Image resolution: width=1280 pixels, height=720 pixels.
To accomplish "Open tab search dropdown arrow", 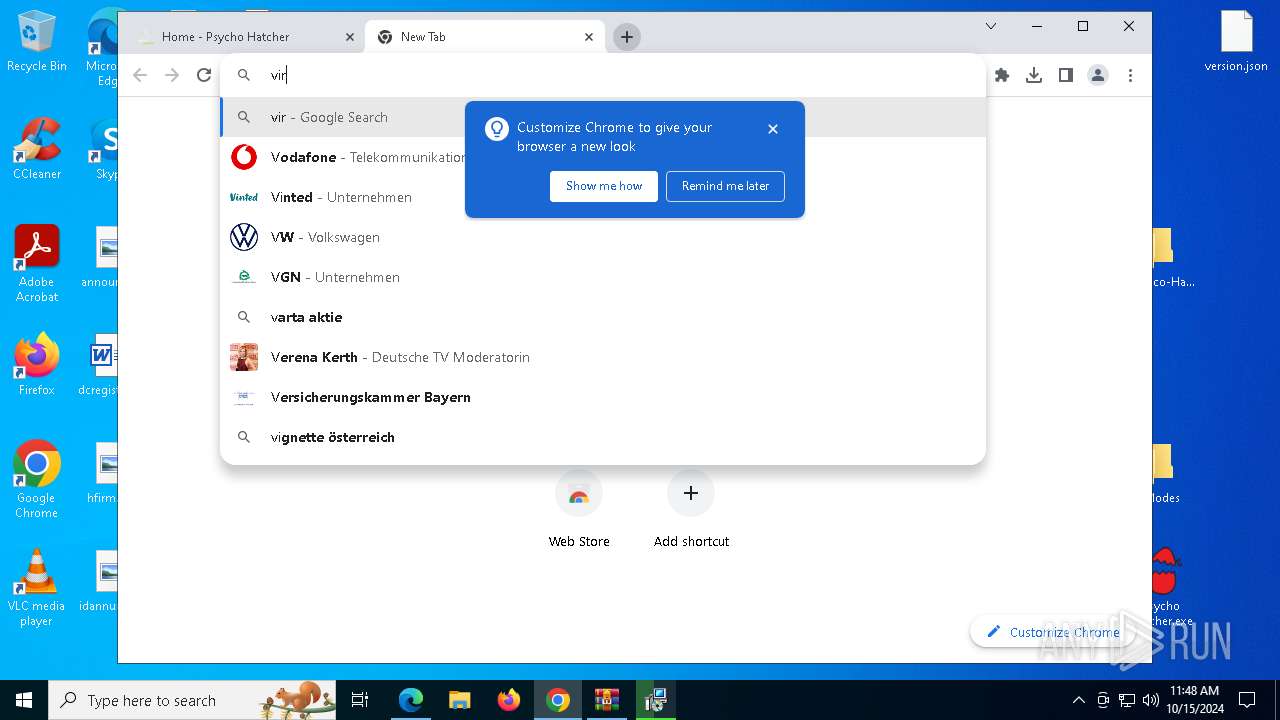I will [991, 26].
